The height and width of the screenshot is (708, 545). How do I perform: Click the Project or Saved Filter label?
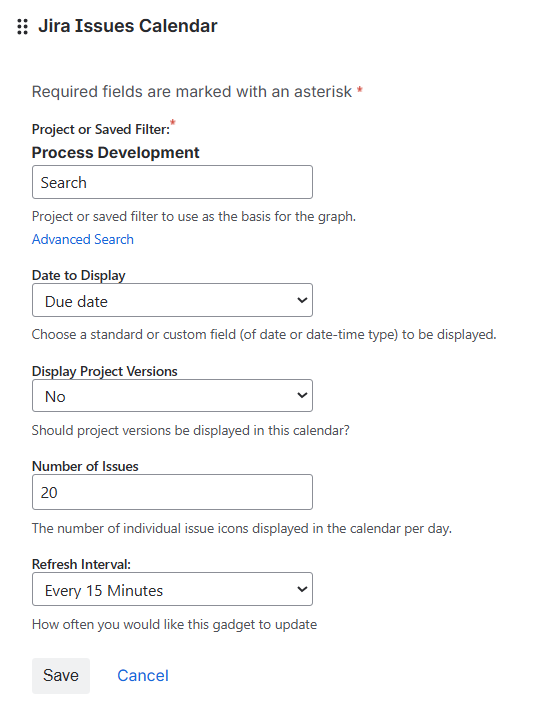pos(101,130)
